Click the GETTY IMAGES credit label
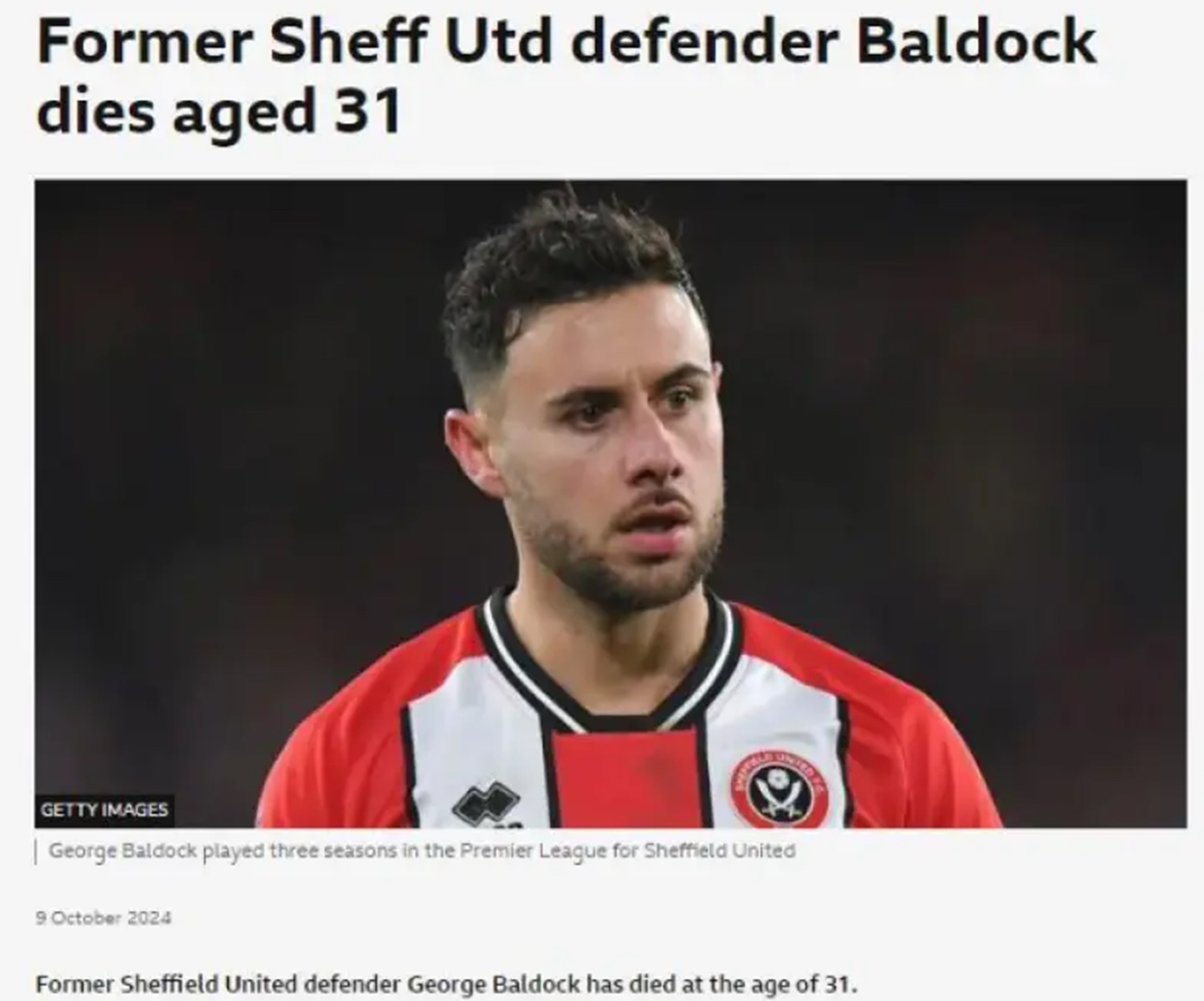 (x=104, y=810)
